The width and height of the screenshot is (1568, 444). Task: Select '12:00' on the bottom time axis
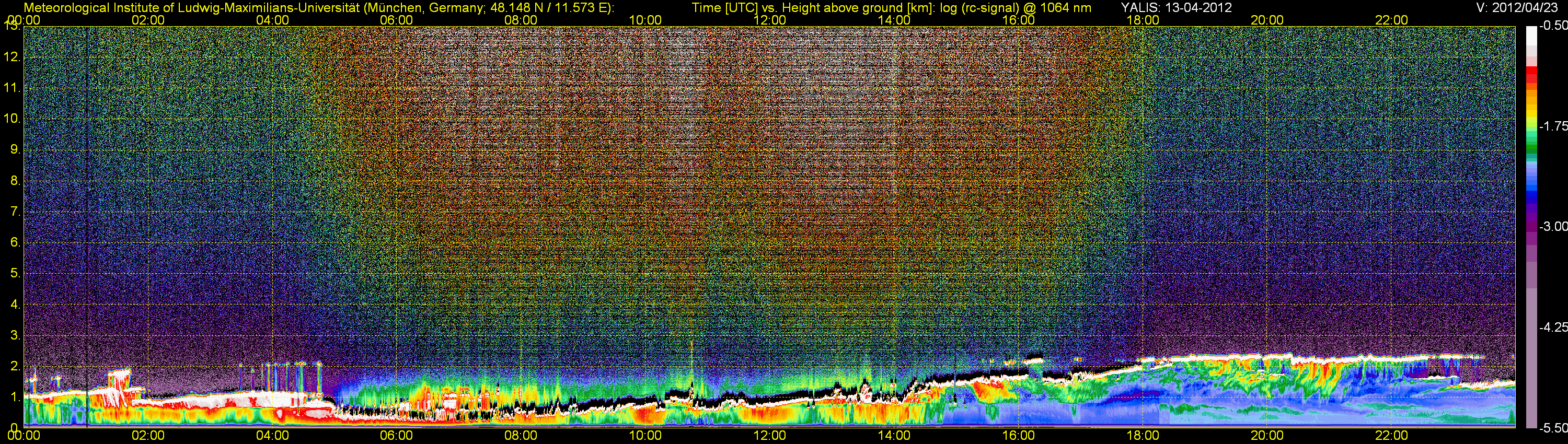(x=769, y=436)
